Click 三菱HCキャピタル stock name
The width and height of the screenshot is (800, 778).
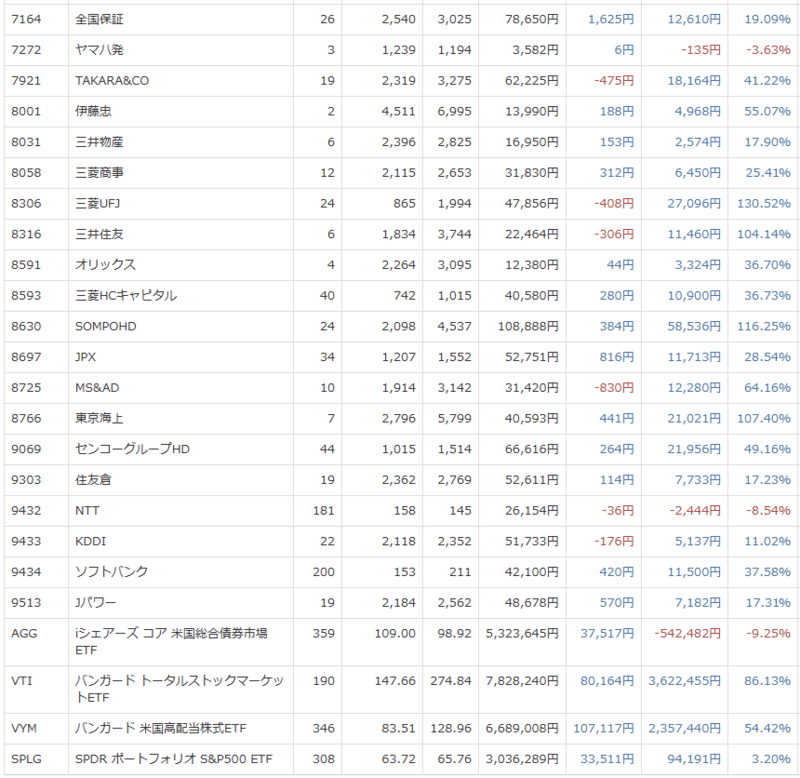[x=126, y=295]
